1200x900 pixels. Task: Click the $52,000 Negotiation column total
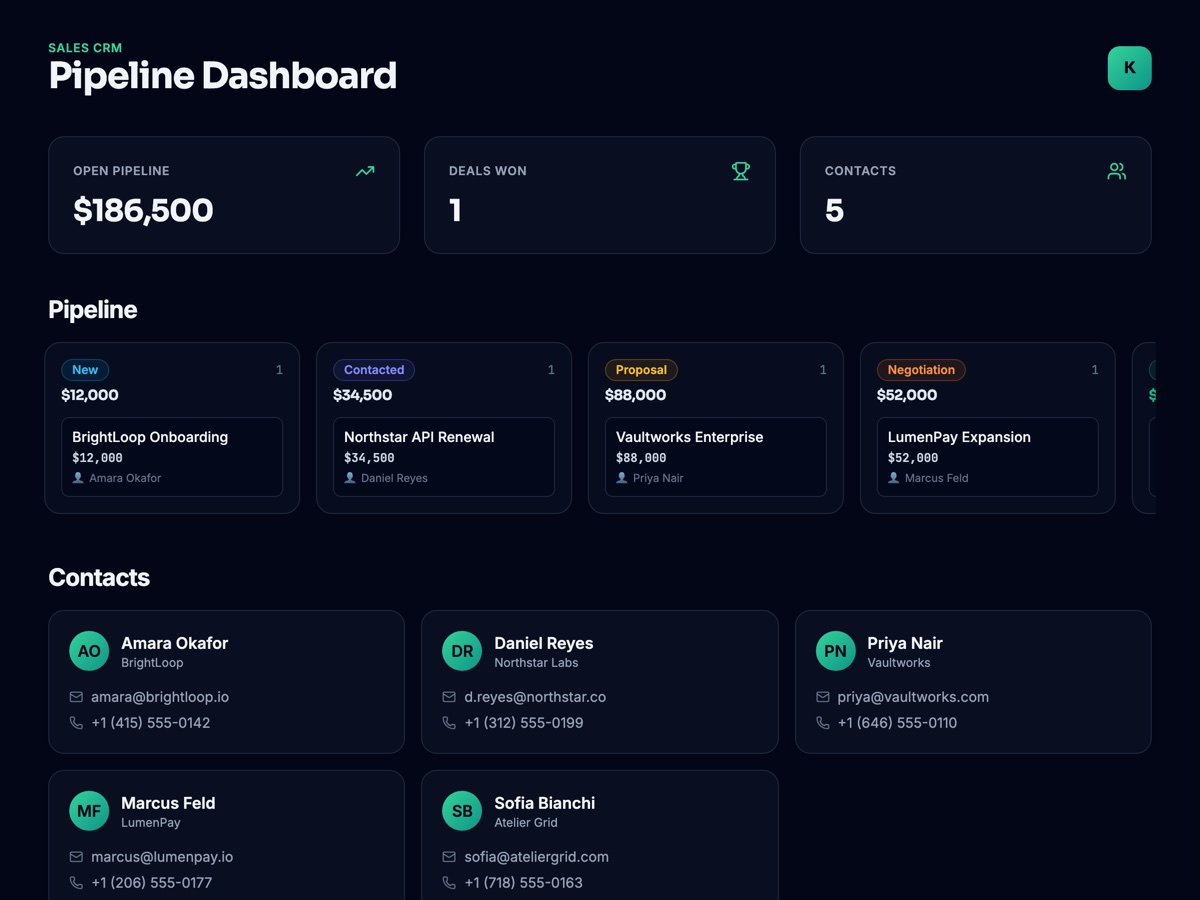907,395
